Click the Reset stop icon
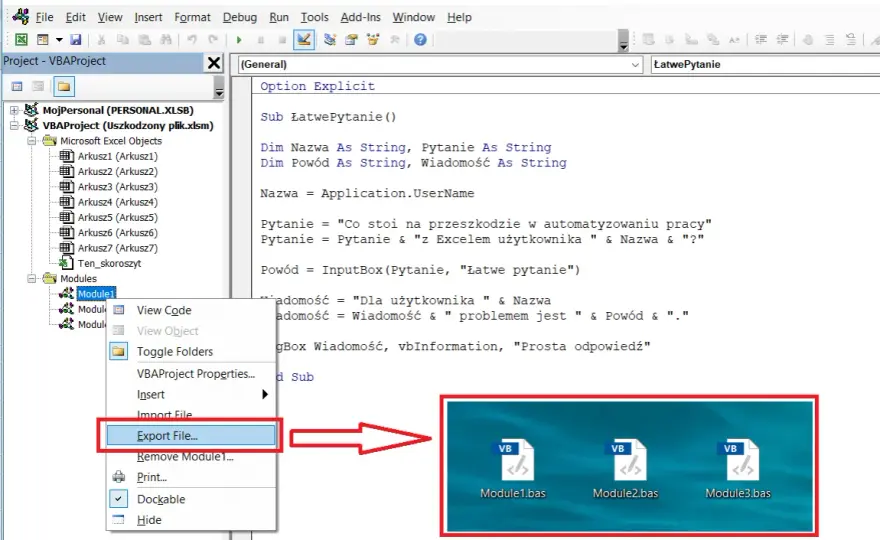Viewport: 880px width, 540px height. click(282, 39)
